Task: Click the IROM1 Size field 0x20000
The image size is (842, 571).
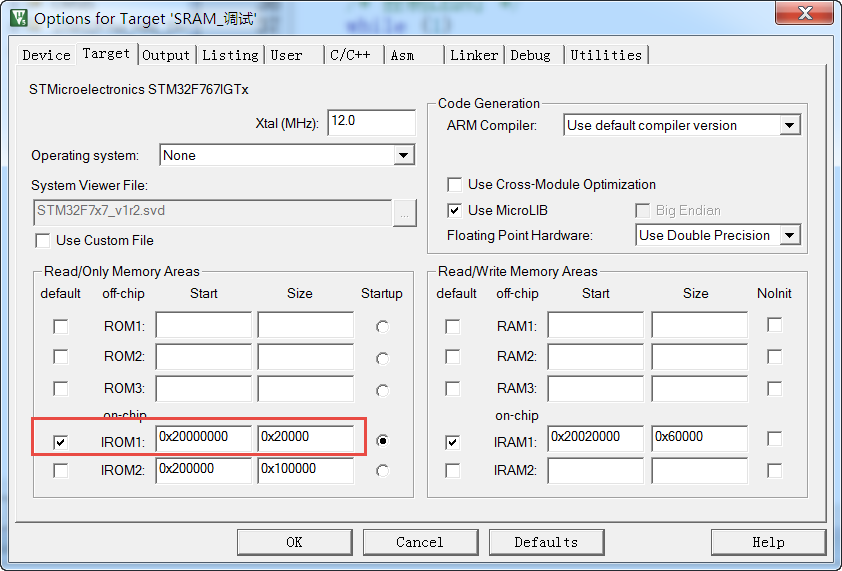Action: point(306,438)
